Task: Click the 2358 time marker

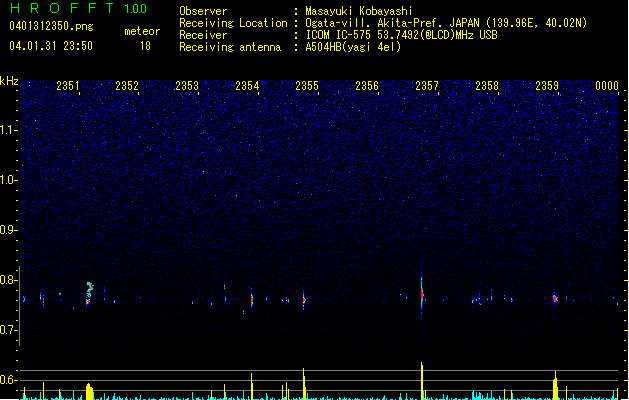Action: pyautogui.click(x=487, y=86)
